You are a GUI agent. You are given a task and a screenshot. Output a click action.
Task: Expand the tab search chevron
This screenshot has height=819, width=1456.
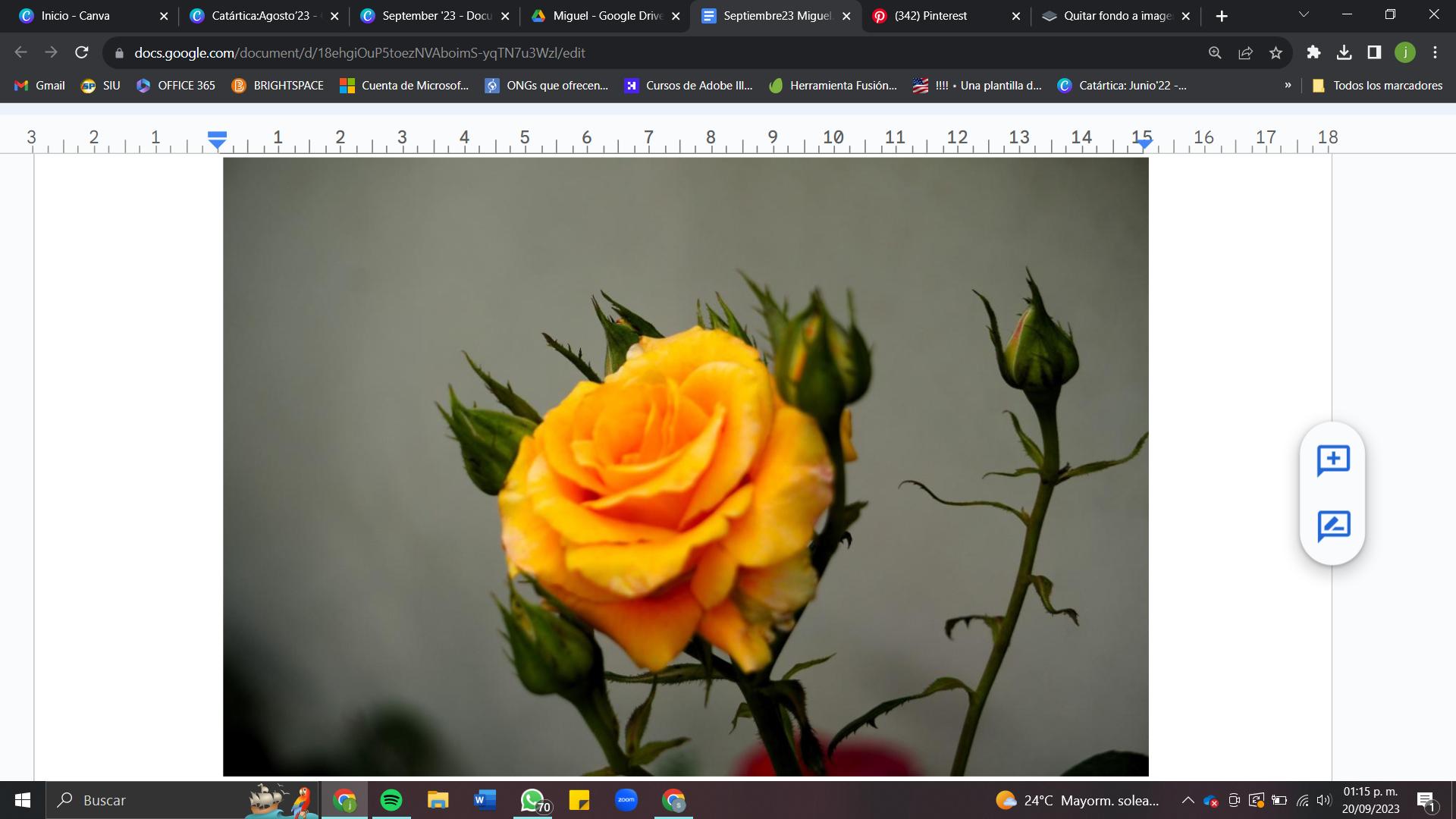click(x=1304, y=15)
